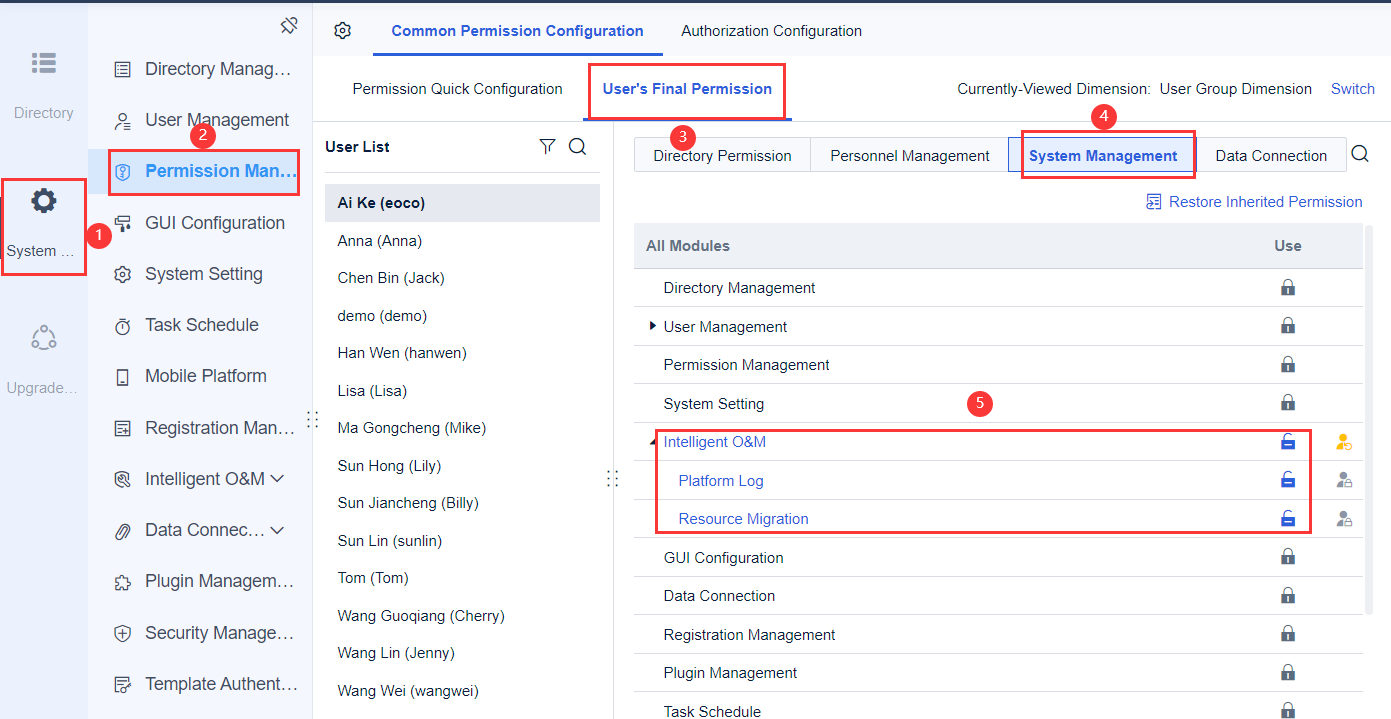Expand the User Management module row
1391x719 pixels.
point(653,326)
